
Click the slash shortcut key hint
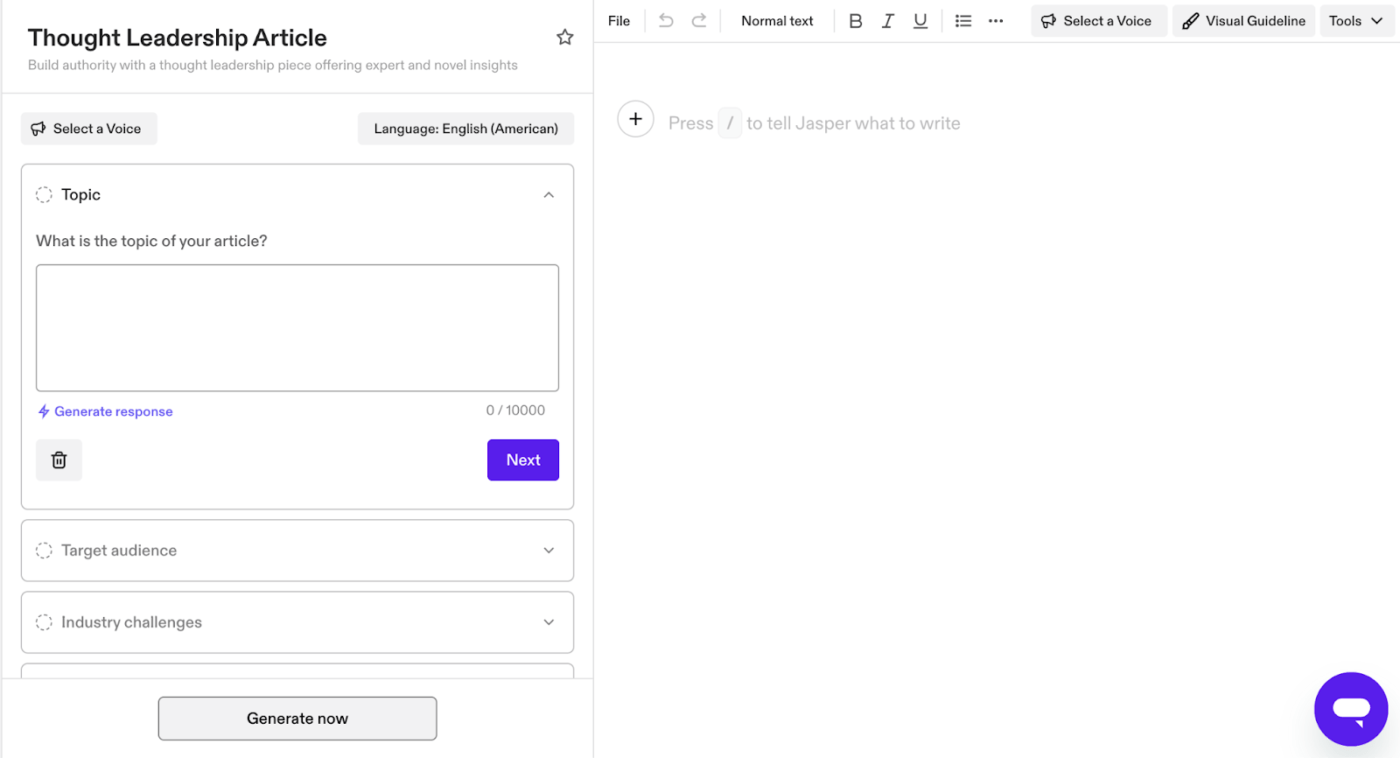(730, 123)
